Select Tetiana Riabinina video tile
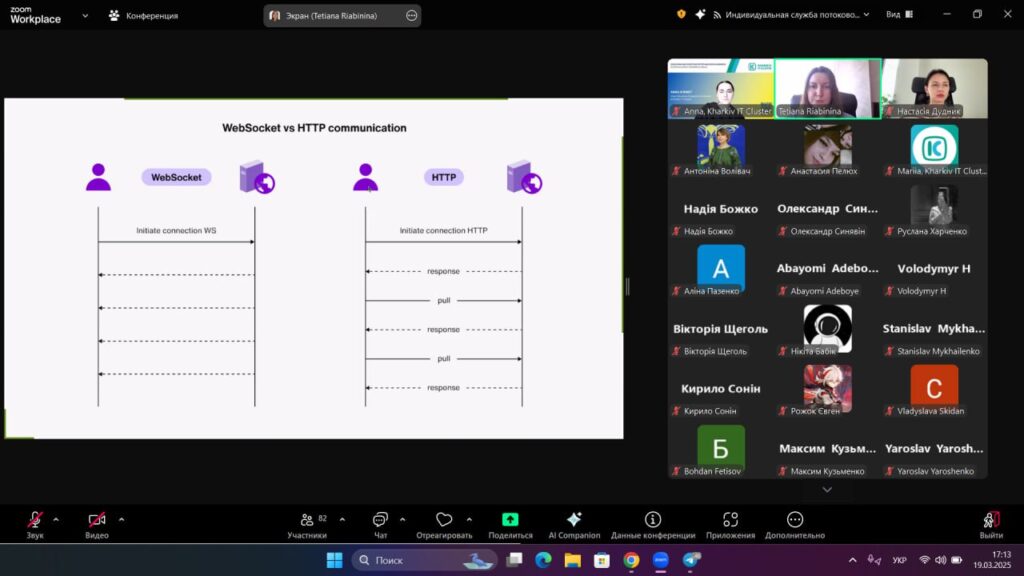 coord(827,89)
